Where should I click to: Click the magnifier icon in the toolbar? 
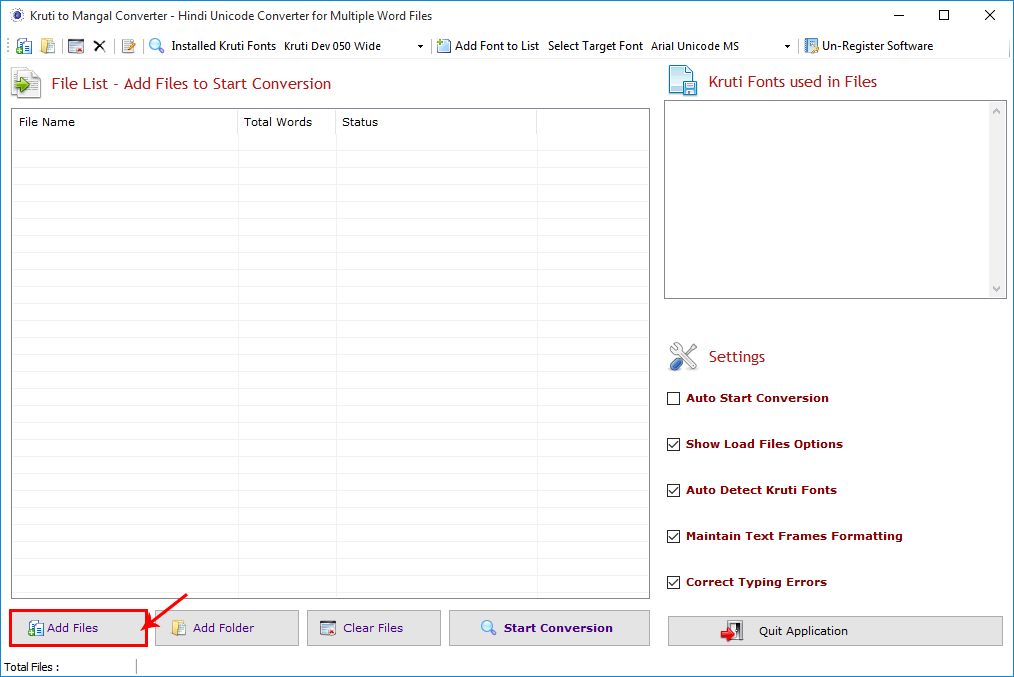pos(156,46)
